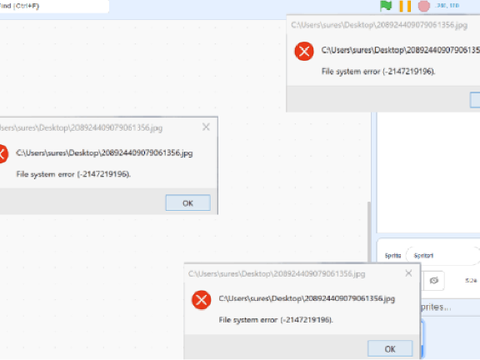The width and height of the screenshot is (480, 360).
Task: Click the red error icon in top-right dialog
Action: (x=304, y=51)
